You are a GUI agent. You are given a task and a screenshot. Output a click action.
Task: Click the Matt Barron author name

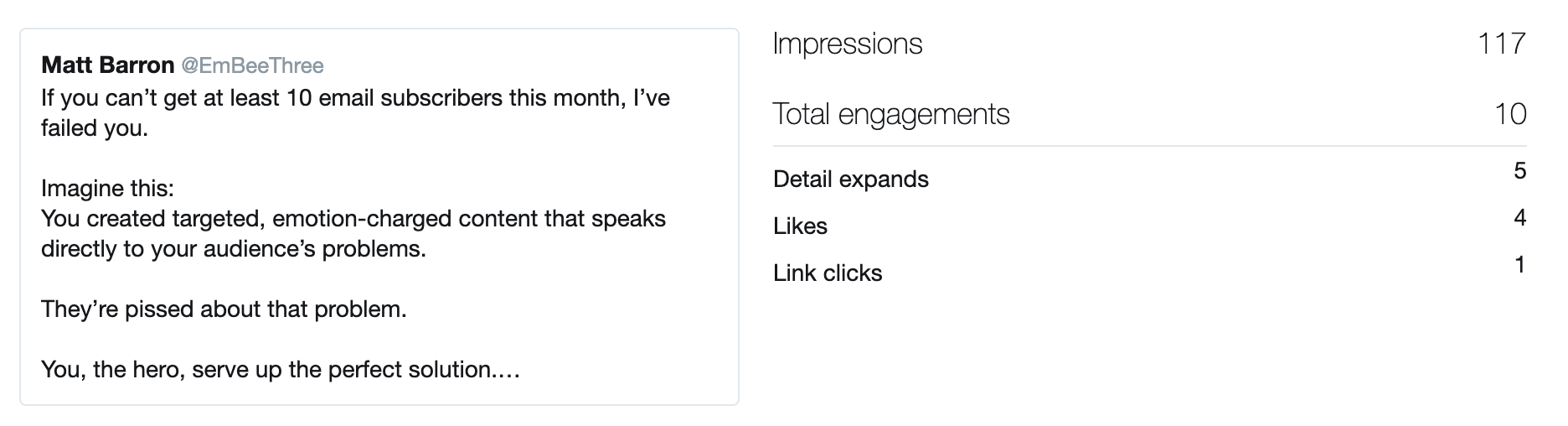[x=107, y=65]
